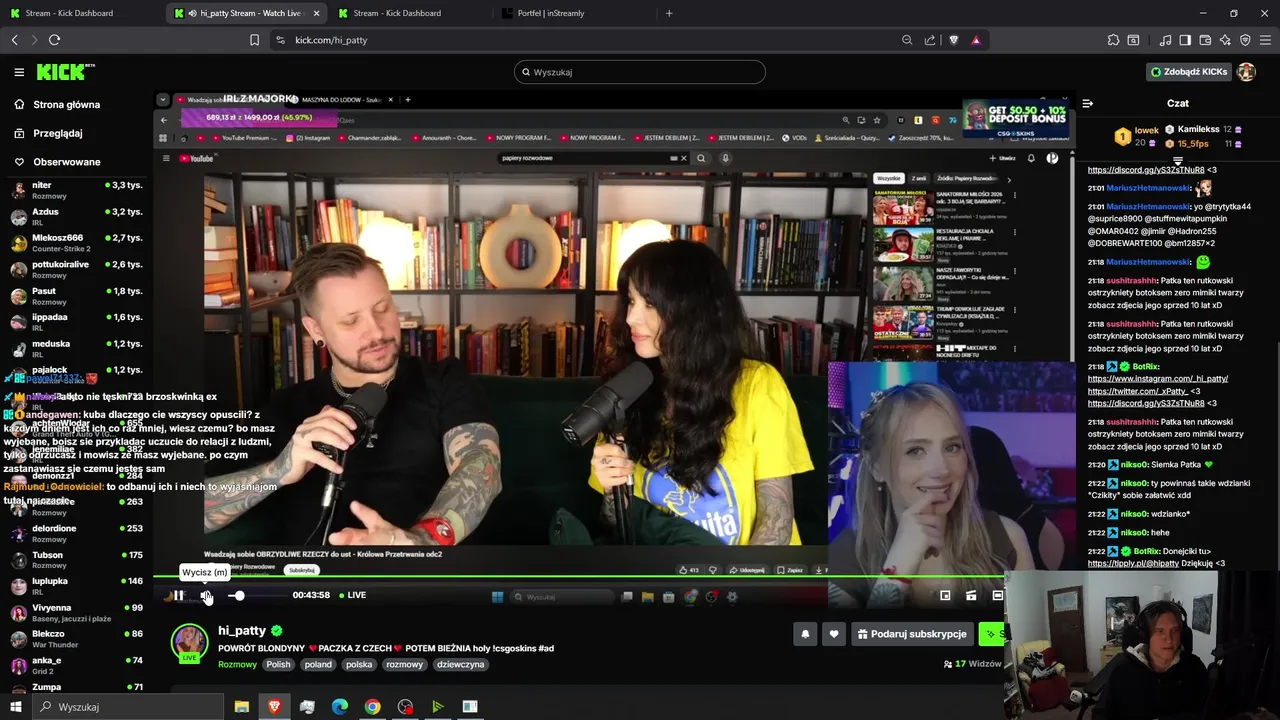Open media control music note icon
The height and width of the screenshot is (720, 1280).
point(1165,40)
